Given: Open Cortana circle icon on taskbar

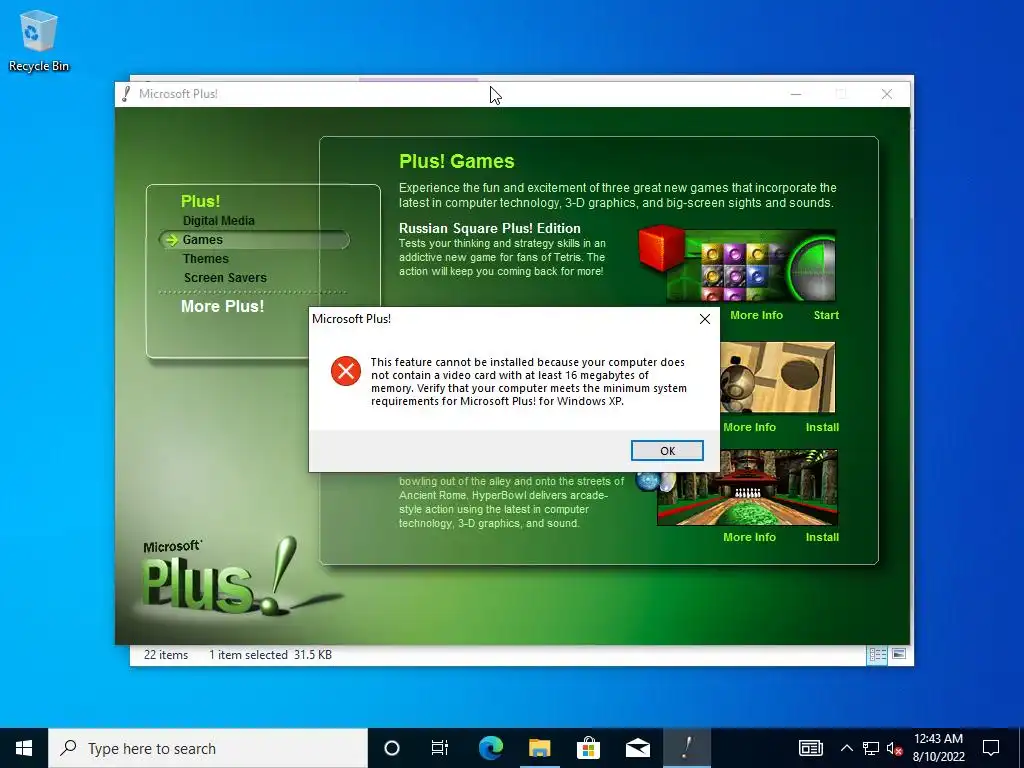Looking at the screenshot, I should pyautogui.click(x=391, y=748).
